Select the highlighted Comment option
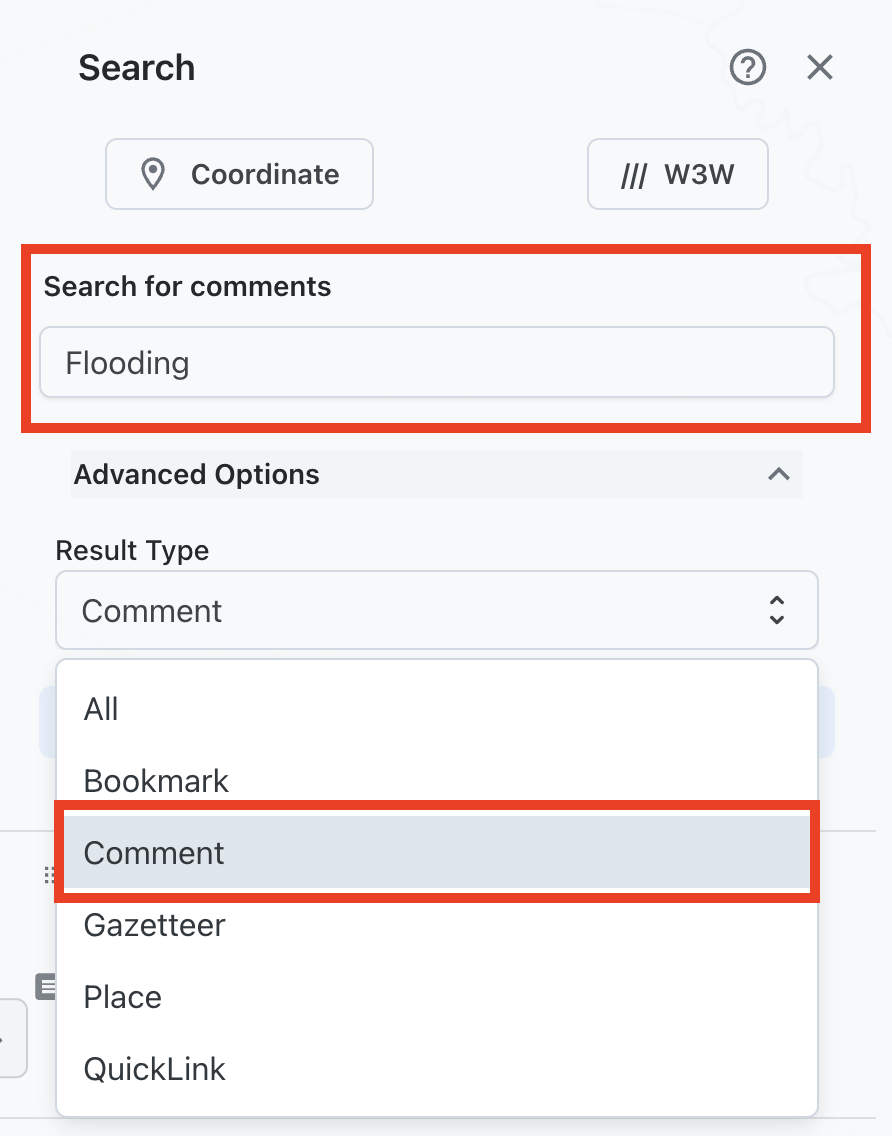892x1136 pixels. pos(154,853)
